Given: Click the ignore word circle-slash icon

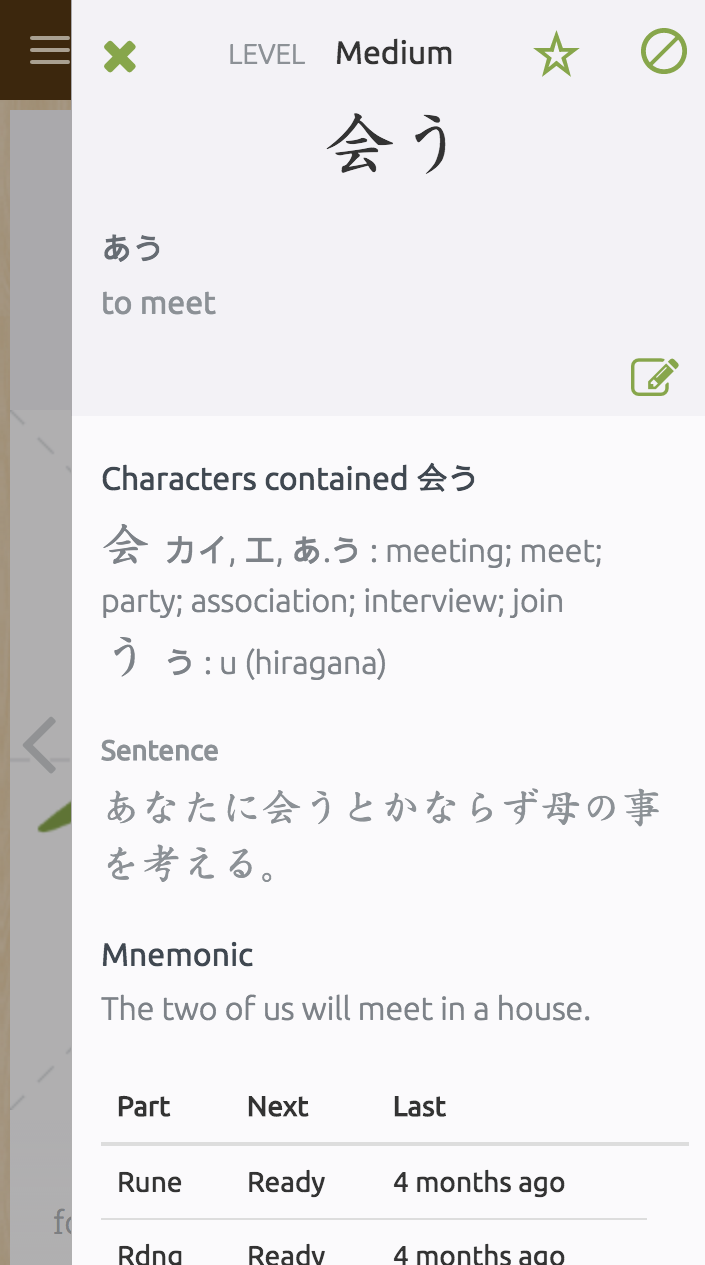Looking at the screenshot, I should click(x=664, y=51).
